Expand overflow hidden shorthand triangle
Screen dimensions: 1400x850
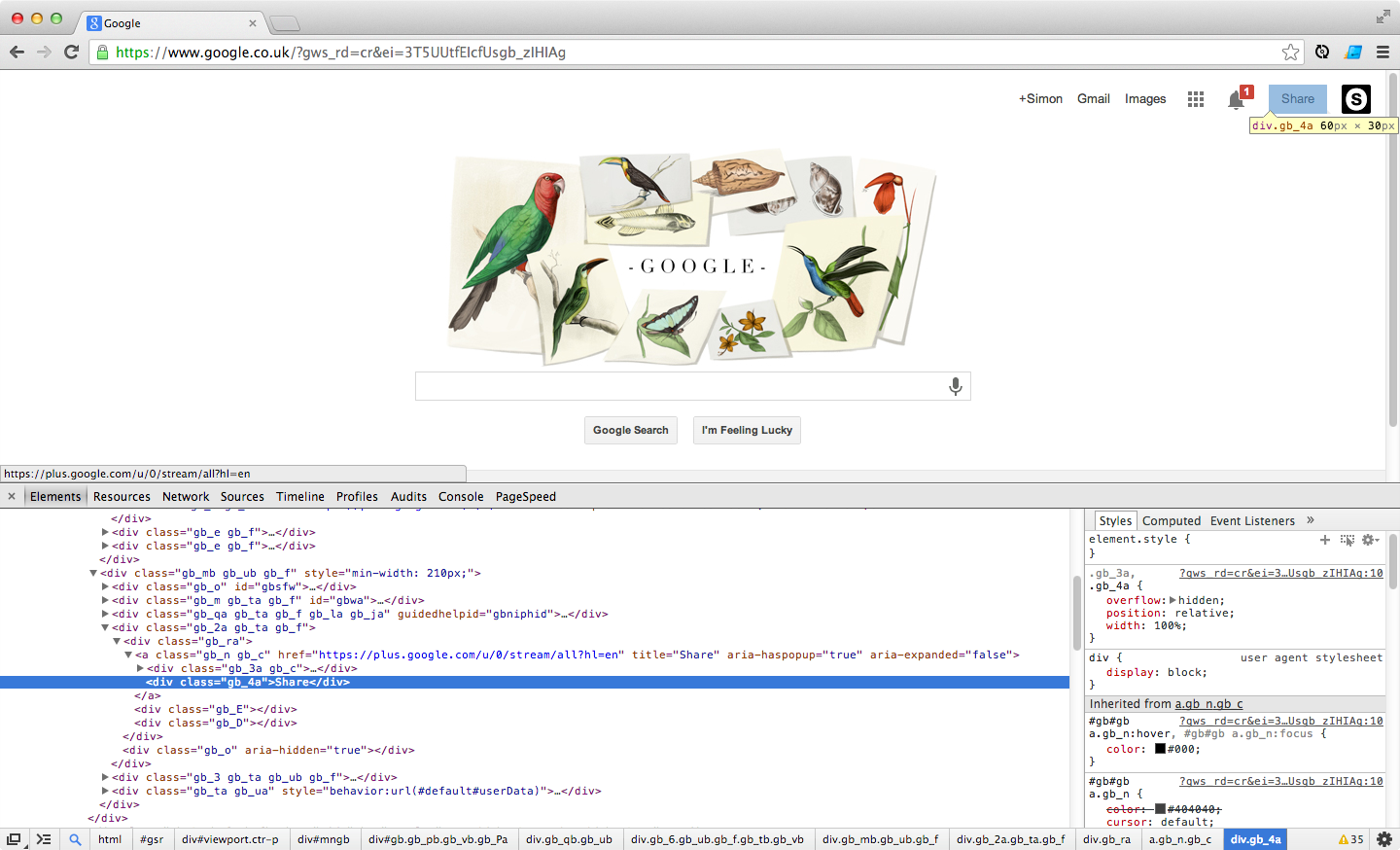(x=1172, y=600)
